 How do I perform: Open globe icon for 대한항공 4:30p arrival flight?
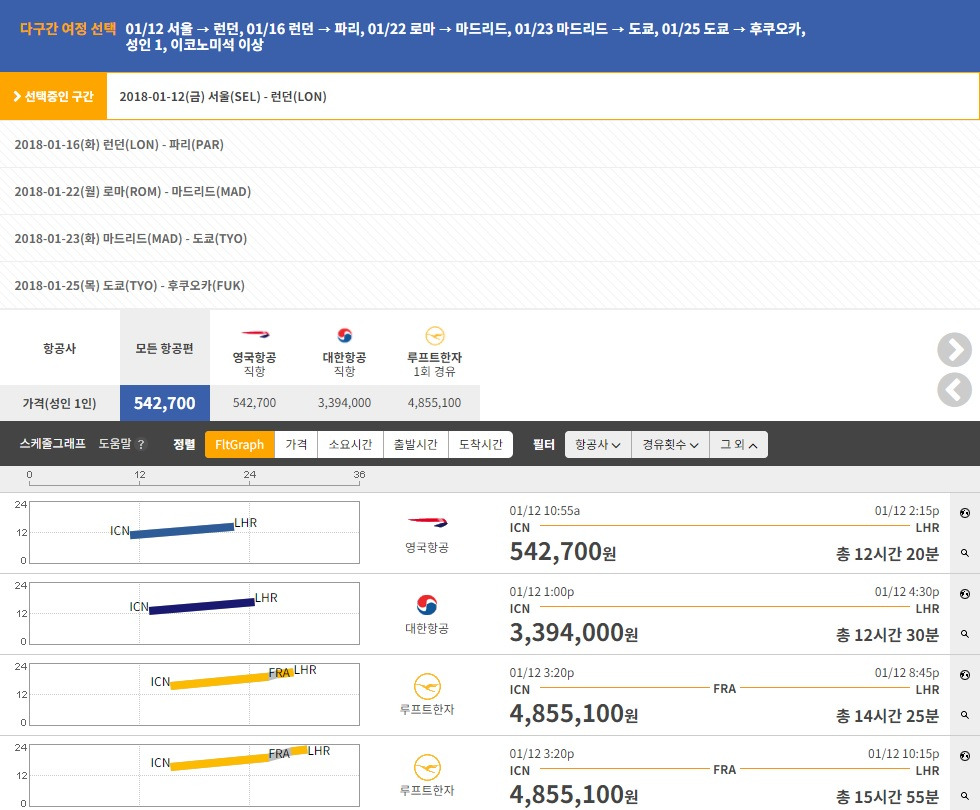pyautogui.click(x=965, y=594)
